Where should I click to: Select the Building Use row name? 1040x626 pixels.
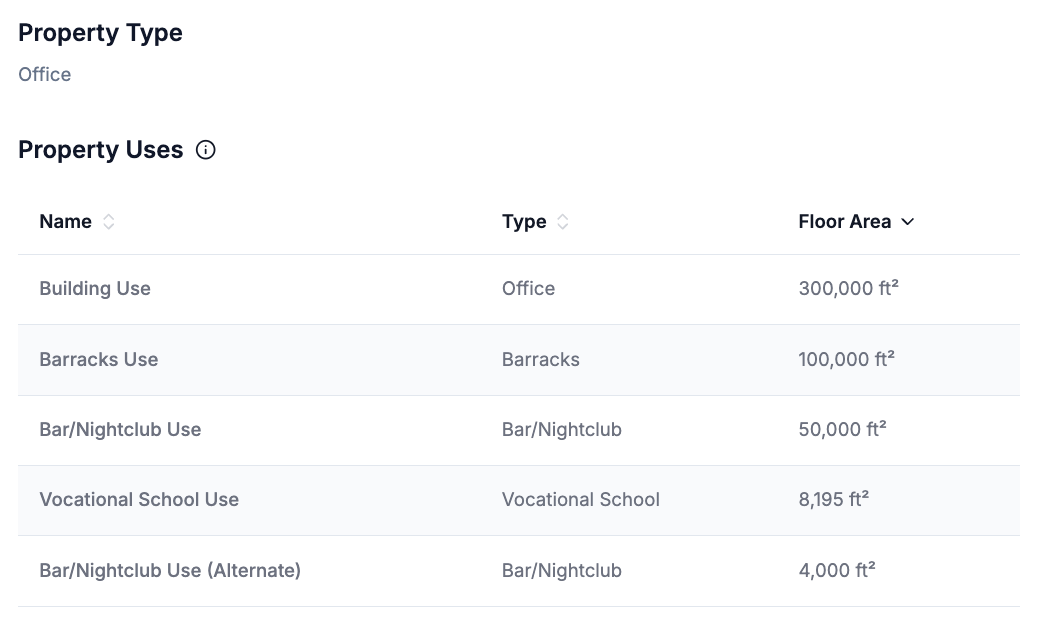[x=95, y=289]
